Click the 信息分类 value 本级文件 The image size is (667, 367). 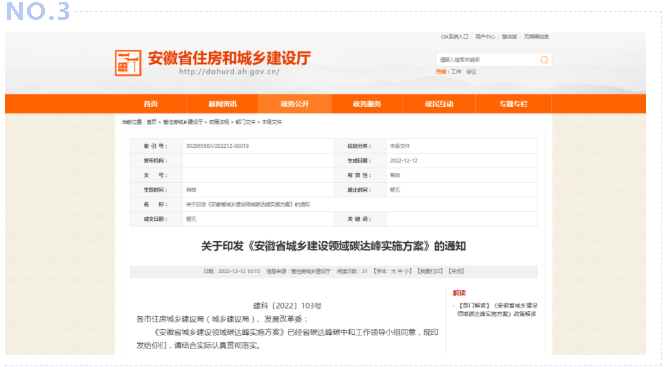coord(400,146)
